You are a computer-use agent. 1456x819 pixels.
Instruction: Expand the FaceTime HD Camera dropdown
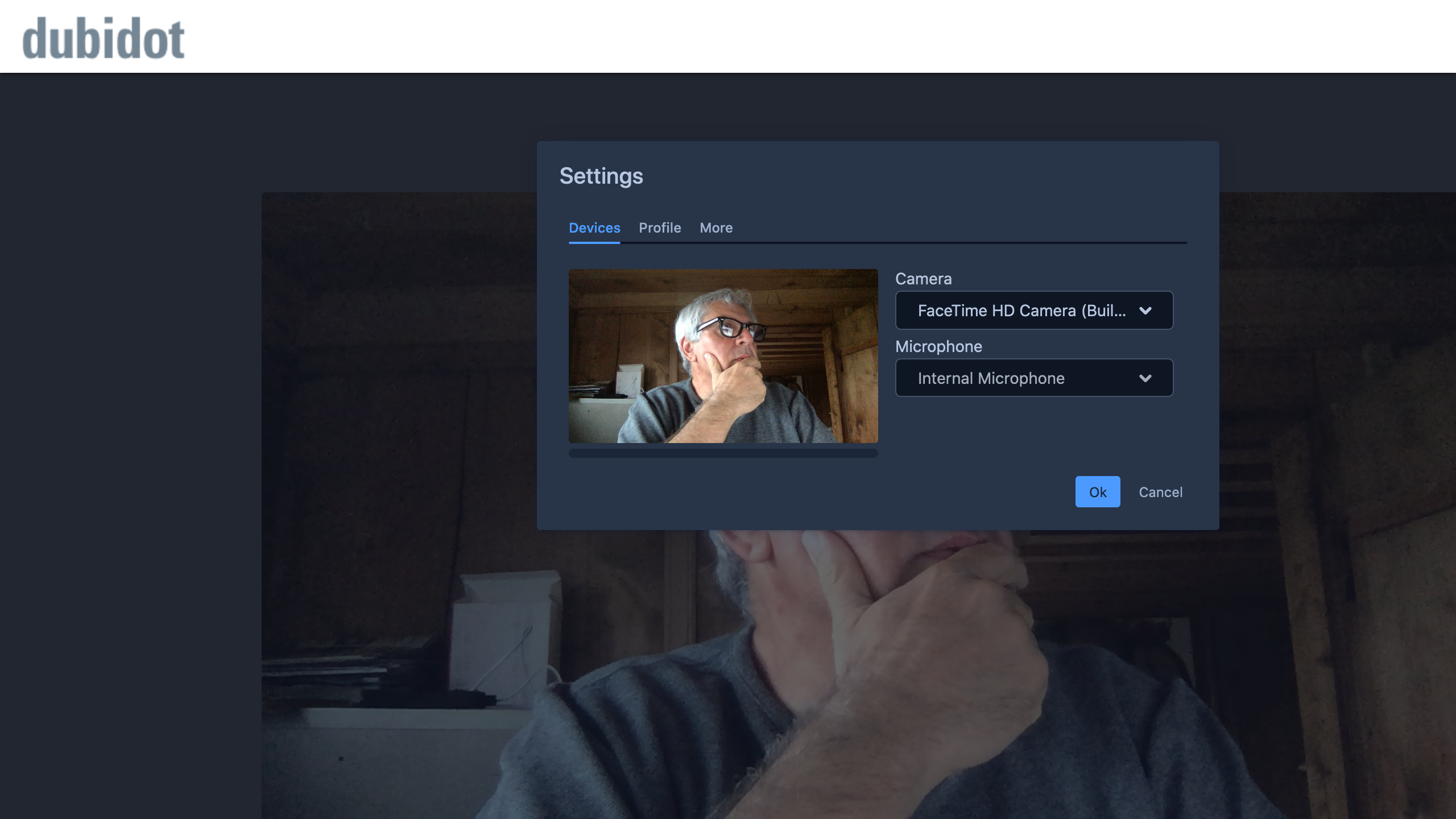click(1021, 311)
